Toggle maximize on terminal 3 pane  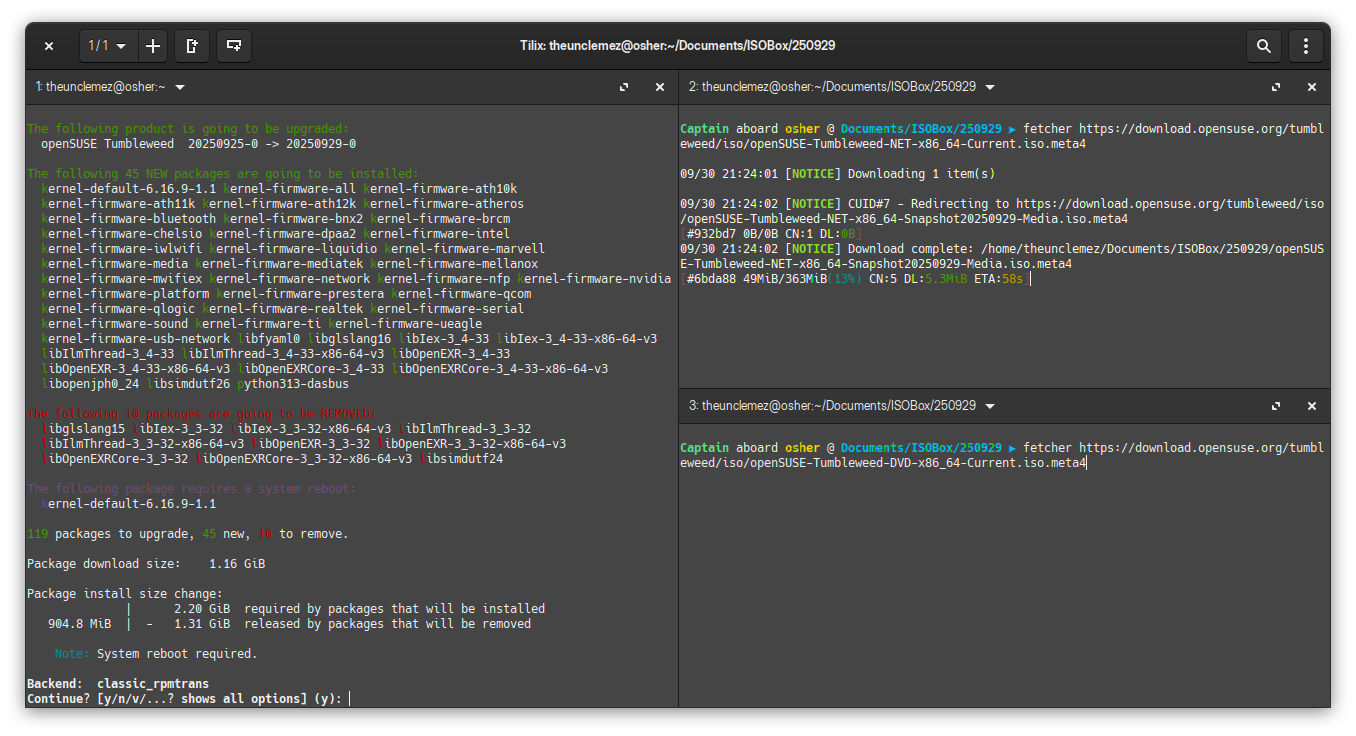tap(1276, 406)
